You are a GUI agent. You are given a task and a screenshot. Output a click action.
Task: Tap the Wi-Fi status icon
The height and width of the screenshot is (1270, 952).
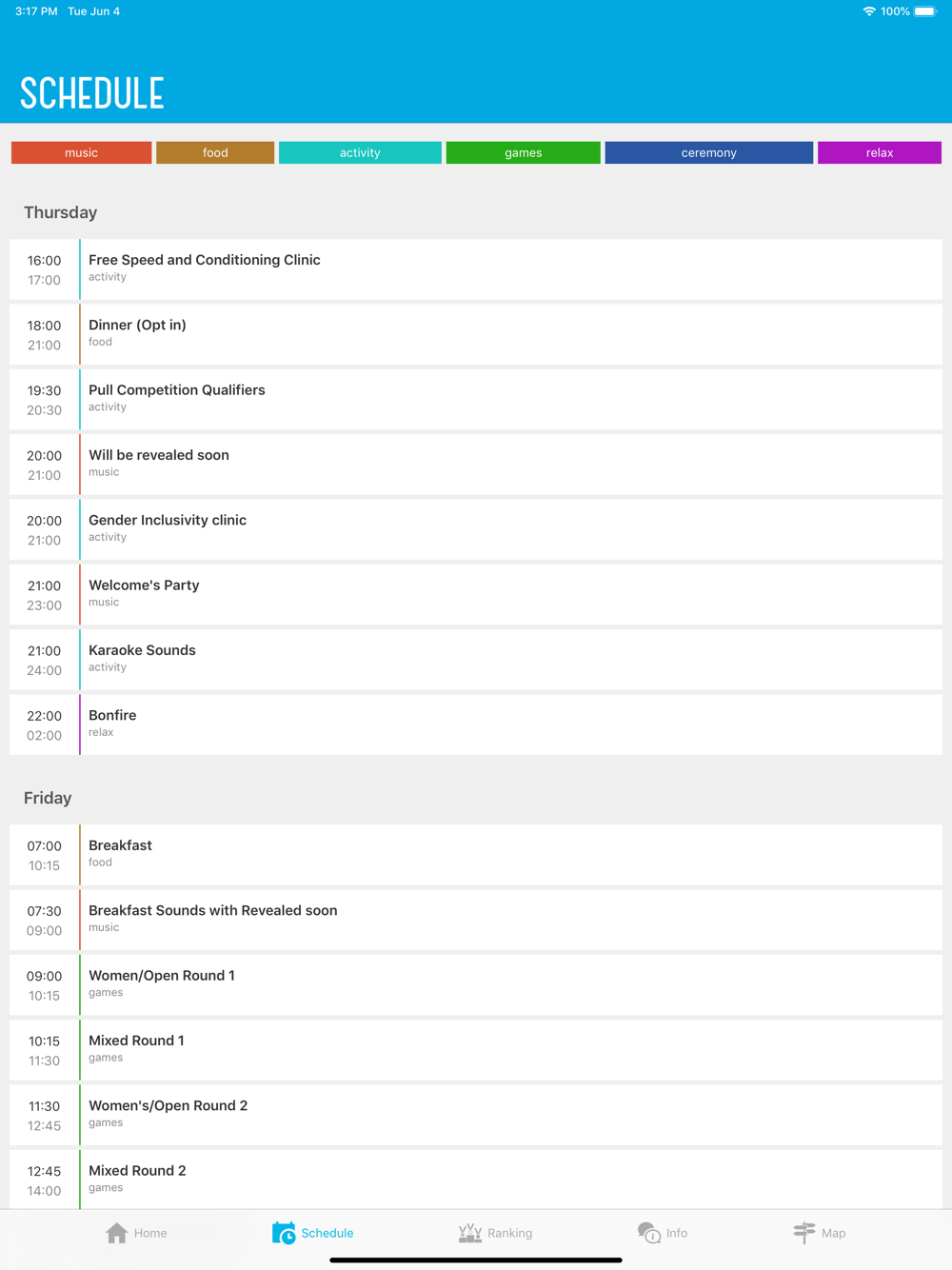click(x=868, y=11)
